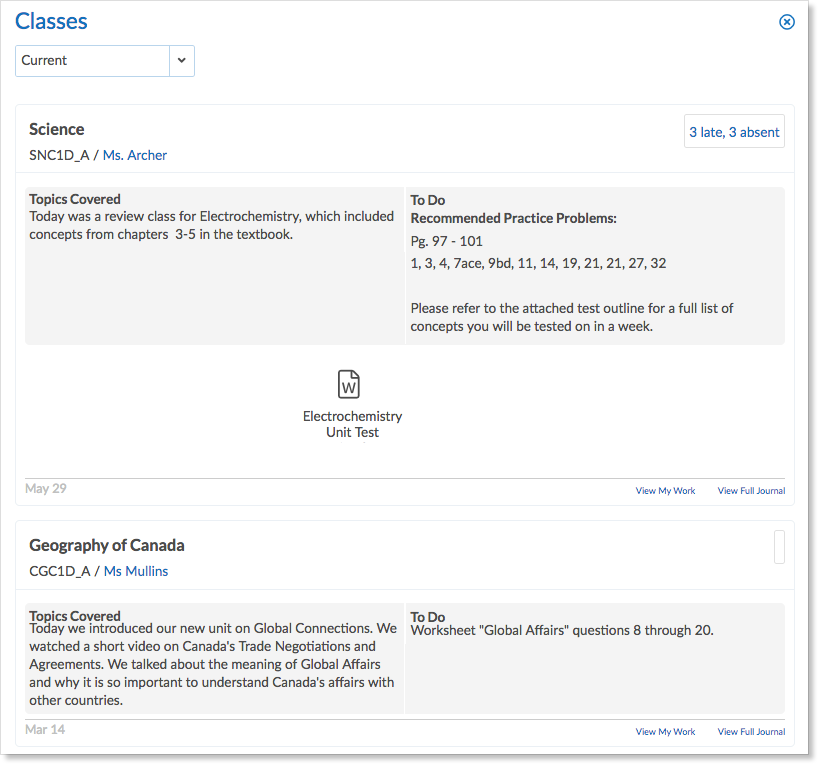Select the Science class title
Viewport: 819px width, 765px height.
(x=56, y=129)
